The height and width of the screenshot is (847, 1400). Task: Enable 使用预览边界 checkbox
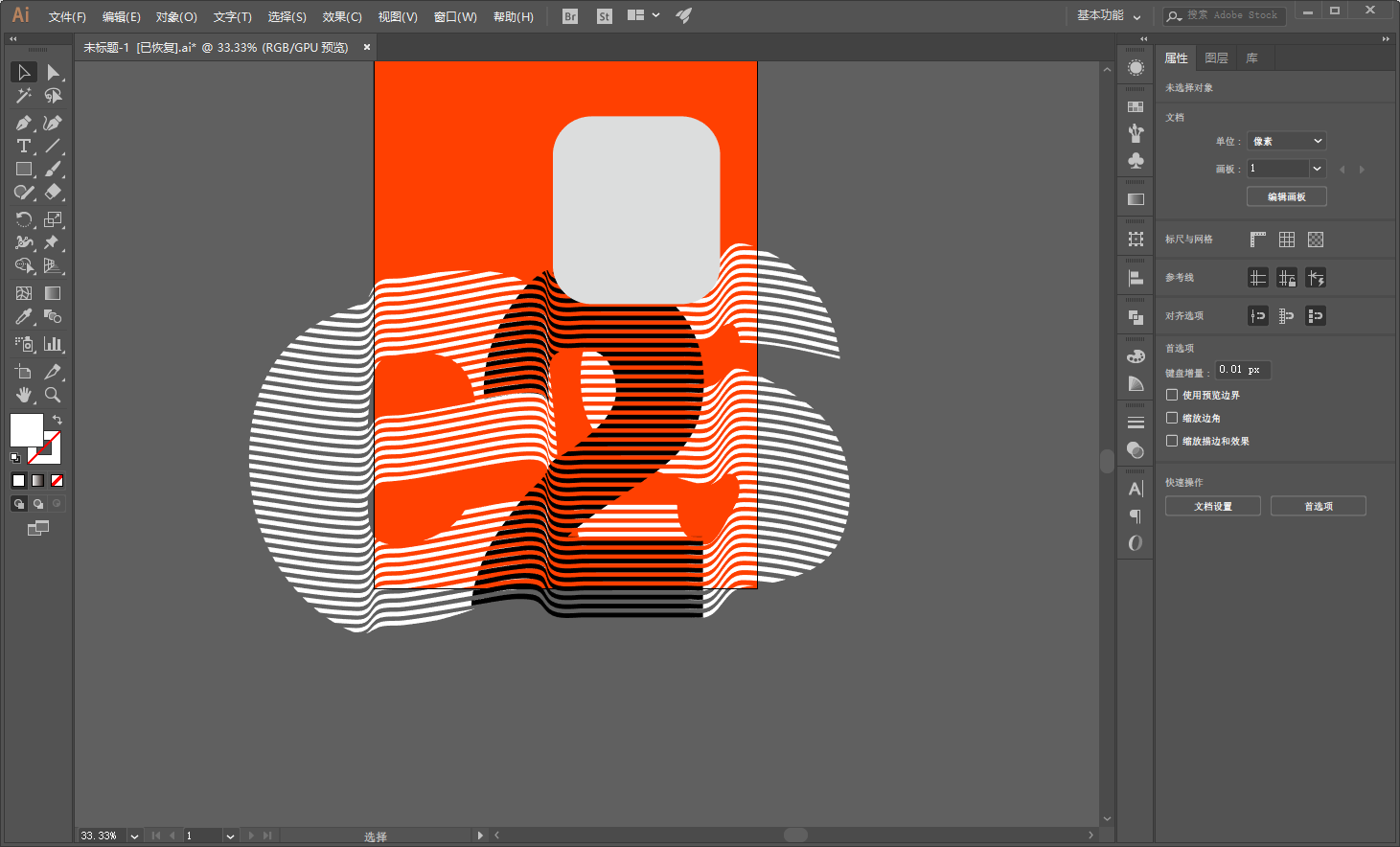click(1172, 395)
